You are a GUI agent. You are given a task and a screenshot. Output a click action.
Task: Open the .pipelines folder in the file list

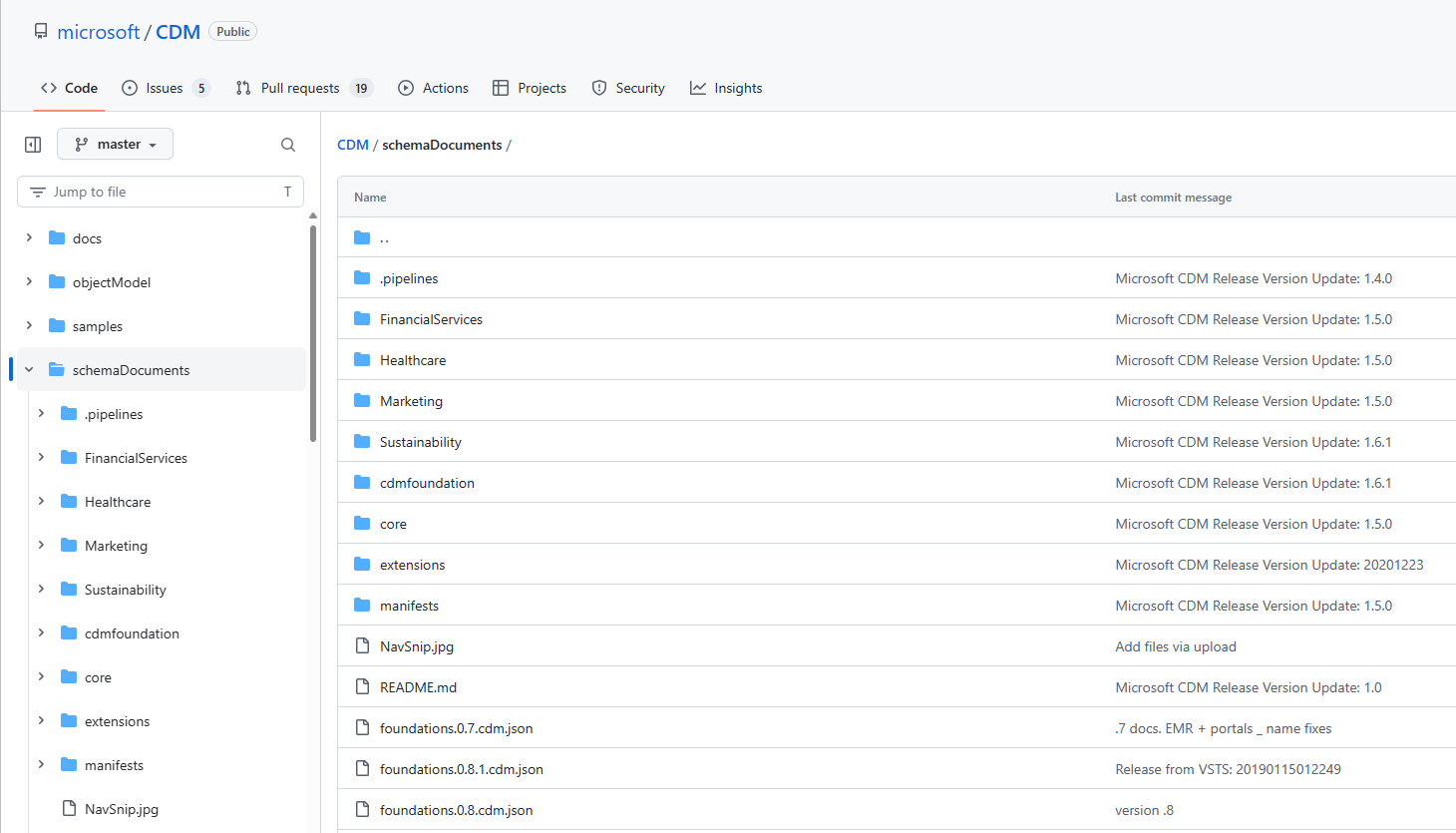[x=409, y=278]
